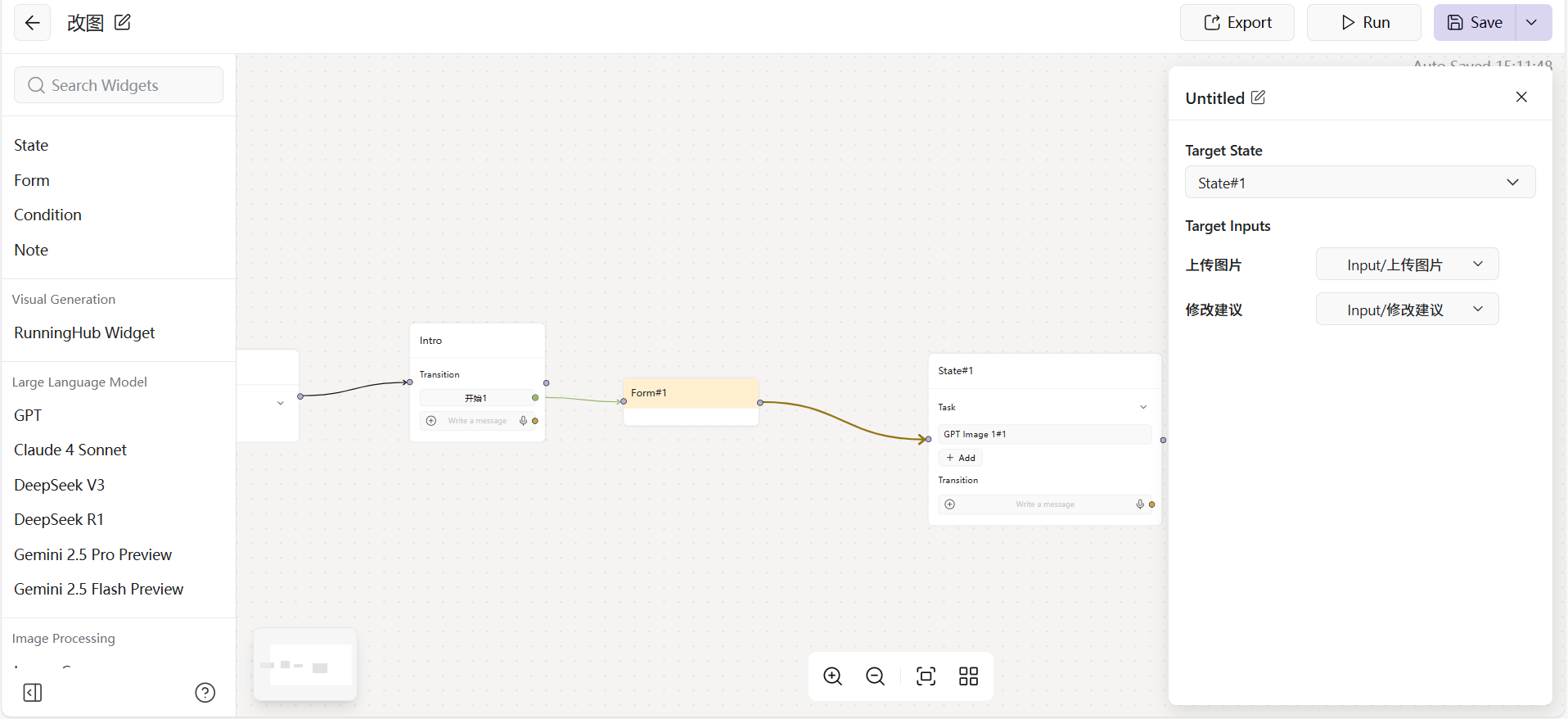This screenshot has width=1568, height=719.
Task: Expand the Save options arrow
Action: coord(1532,23)
